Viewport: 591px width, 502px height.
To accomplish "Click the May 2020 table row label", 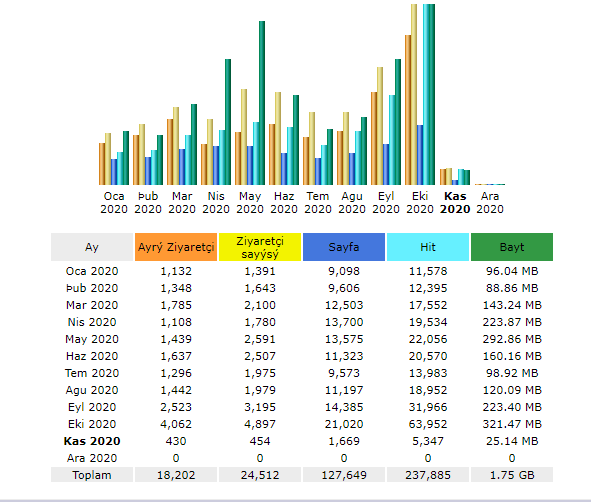I will 92,339.
